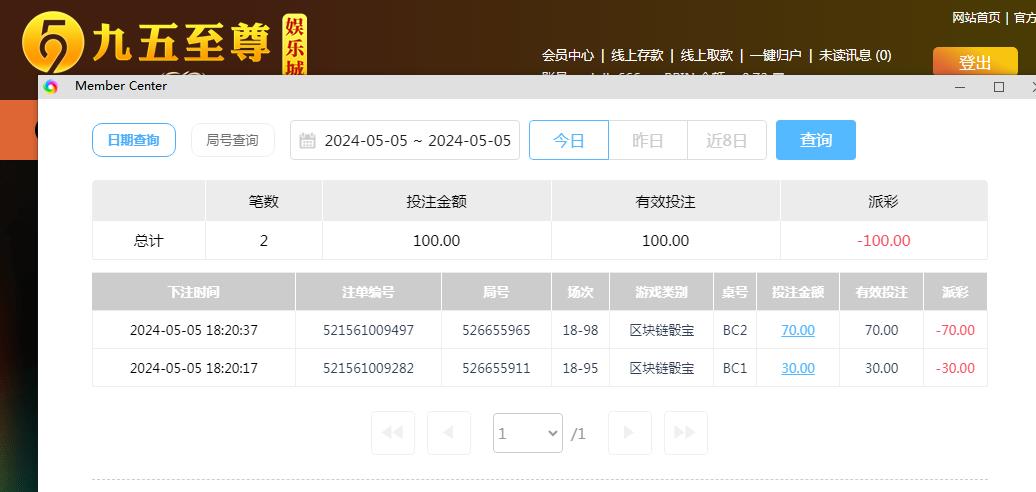The height and width of the screenshot is (492, 1036).
Task: Go to next page arrow
Action: click(629, 433)
